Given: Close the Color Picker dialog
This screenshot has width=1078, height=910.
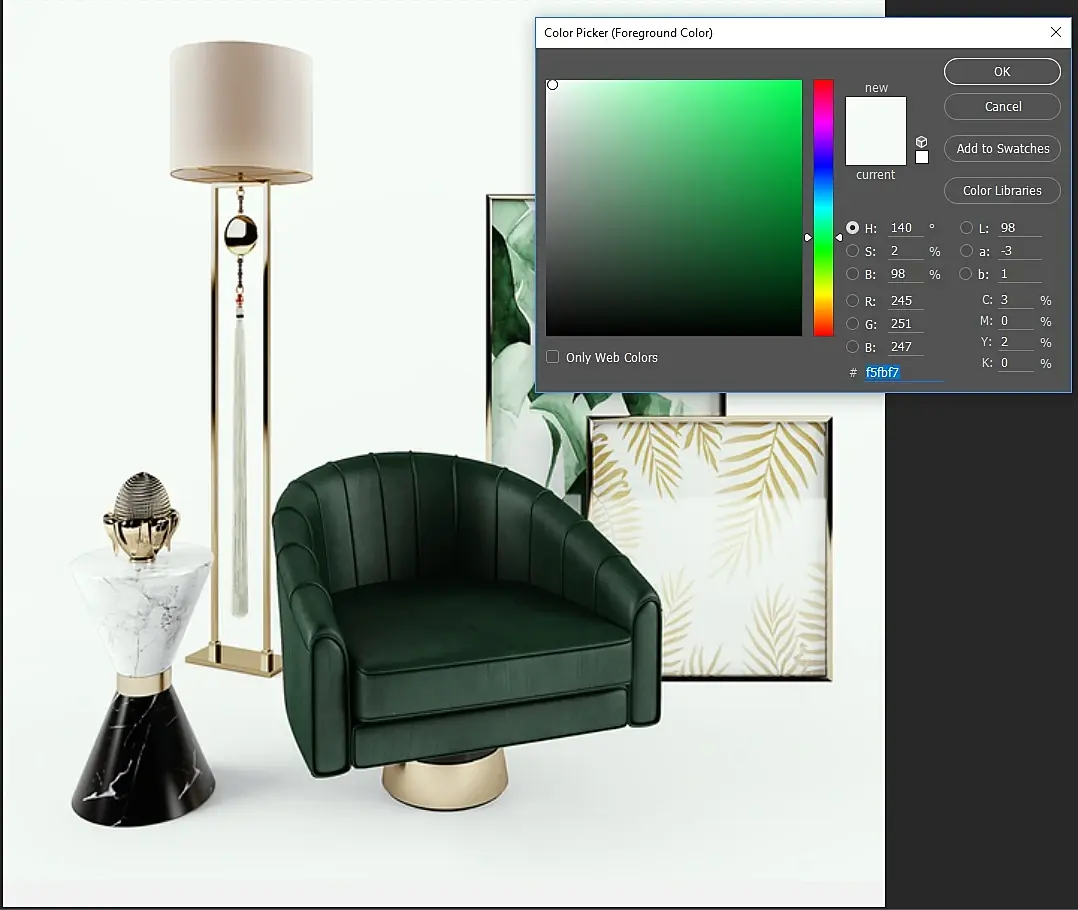Looking at the screenshot, I should 1056,32.
